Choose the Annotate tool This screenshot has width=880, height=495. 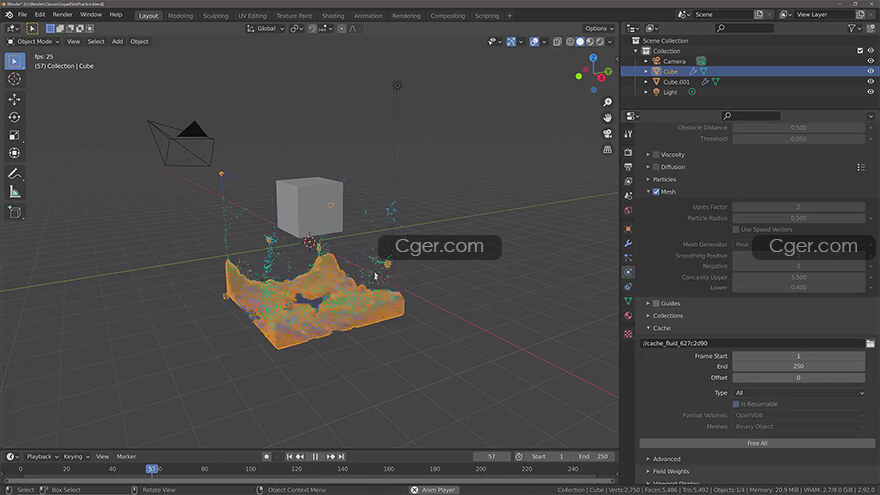click(15, 174)
